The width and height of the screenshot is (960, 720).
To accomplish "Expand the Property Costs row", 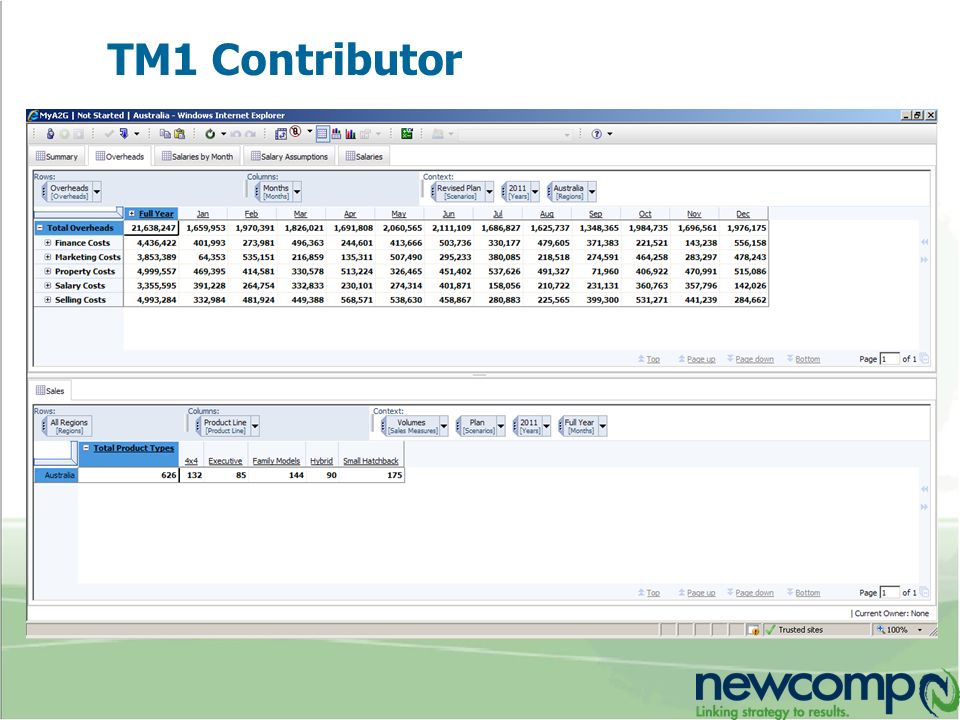I will (x=48, y=271).
